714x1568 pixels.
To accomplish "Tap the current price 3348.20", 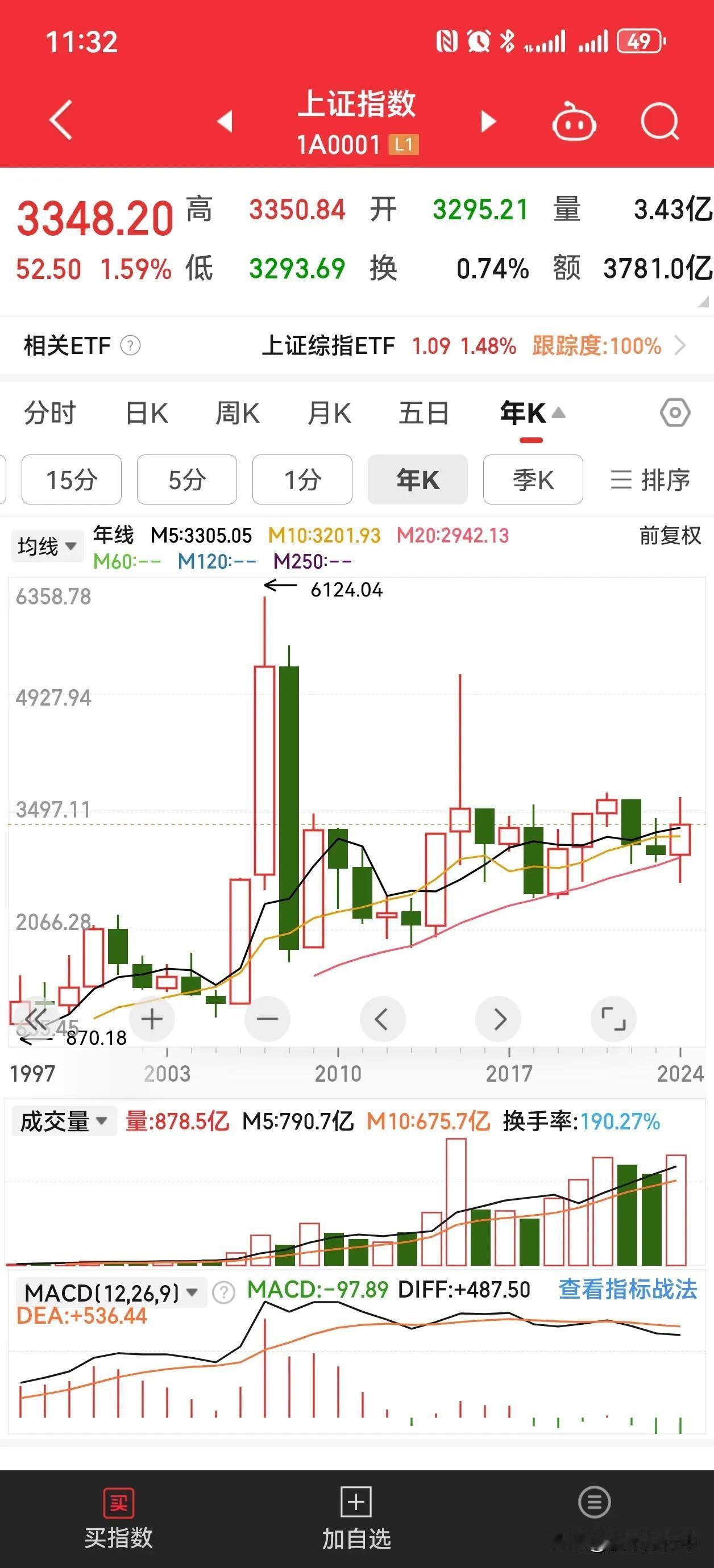I will point(95,218).
